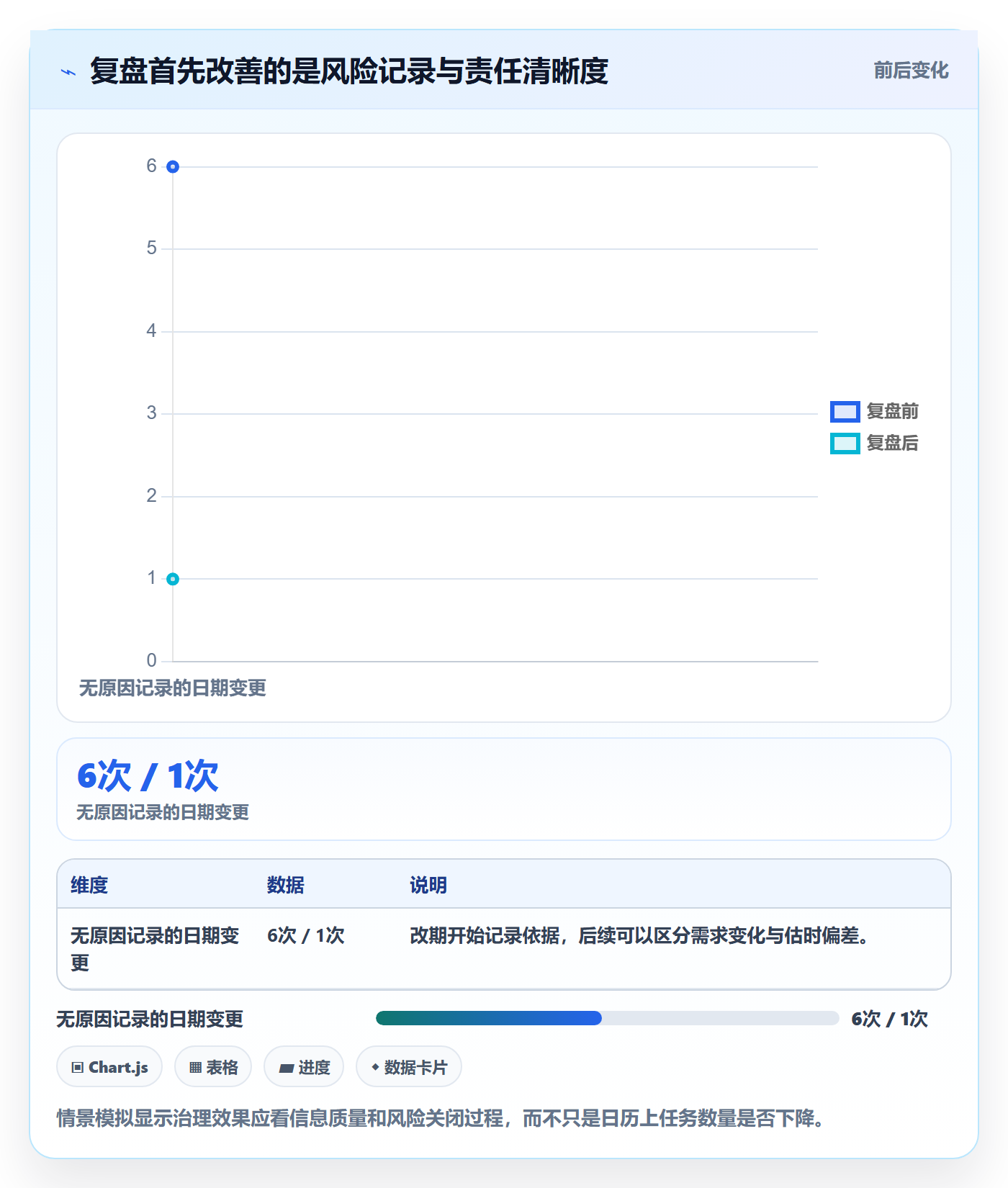Click the diamond icon in 数据卡片 tag

click(x=375, y=1067)
